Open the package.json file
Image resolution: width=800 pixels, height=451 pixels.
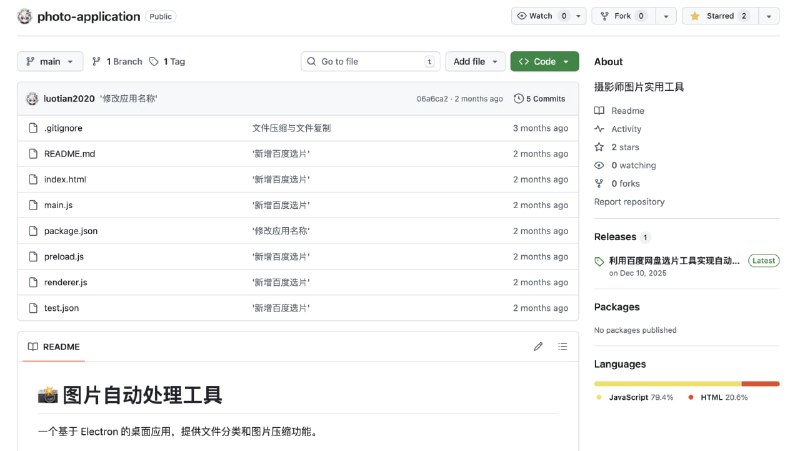pos(70,231)
